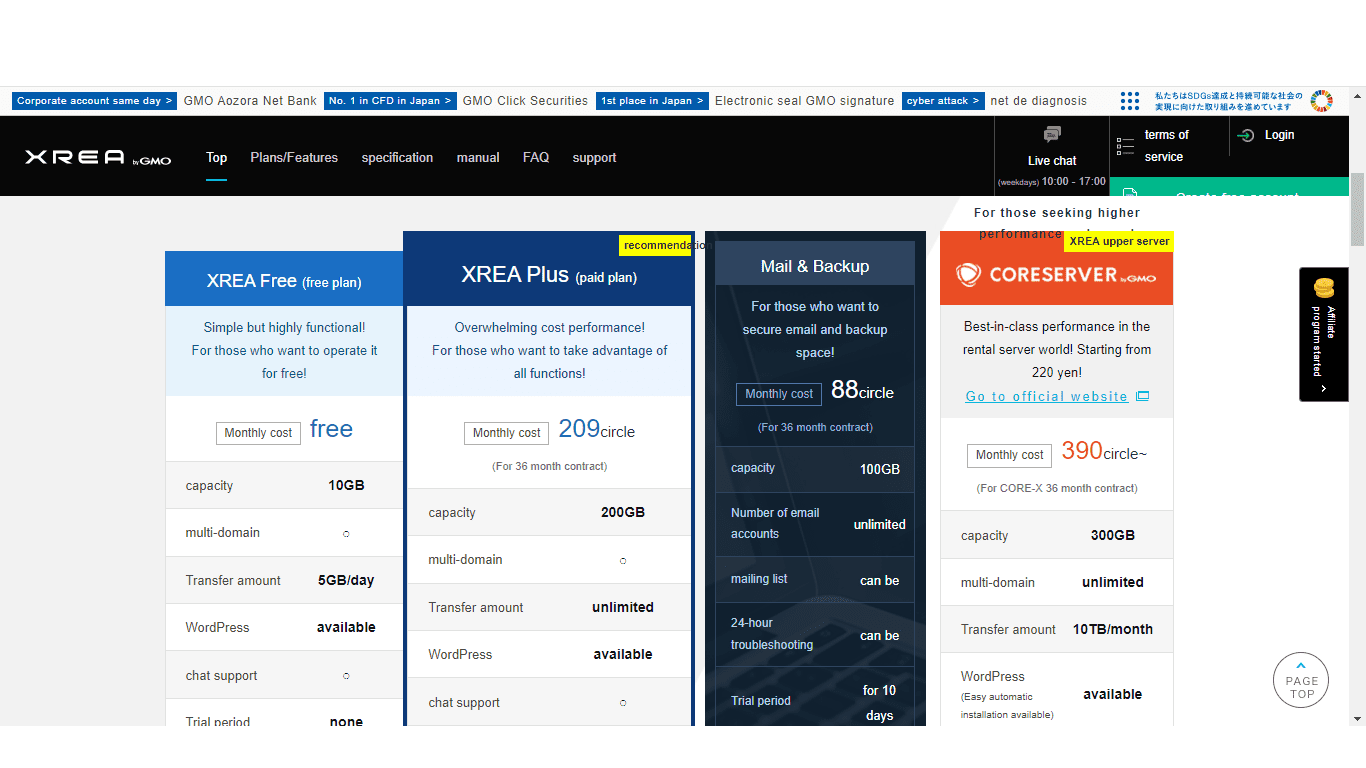Click the Create free account green button

click(x=1227, y=187)
